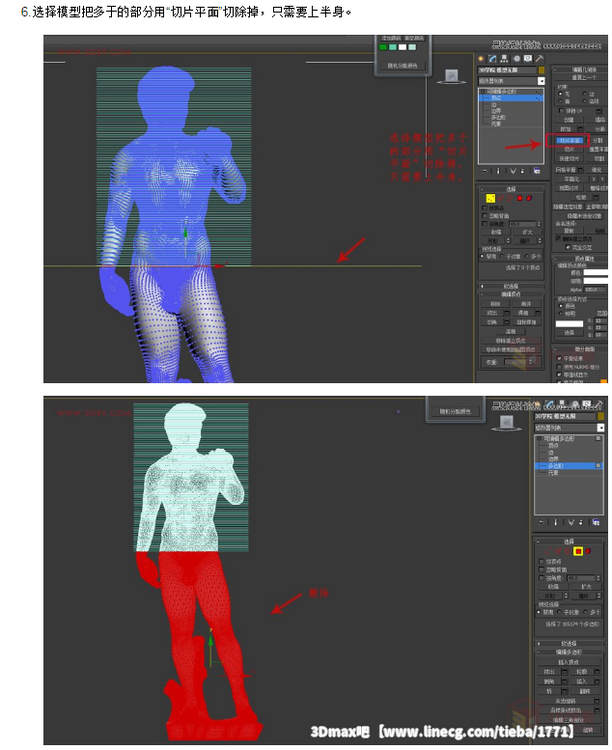Collapse the Selection rollout header in upper panel
This screenshot has width=612, height=750.
coord(512,189)
